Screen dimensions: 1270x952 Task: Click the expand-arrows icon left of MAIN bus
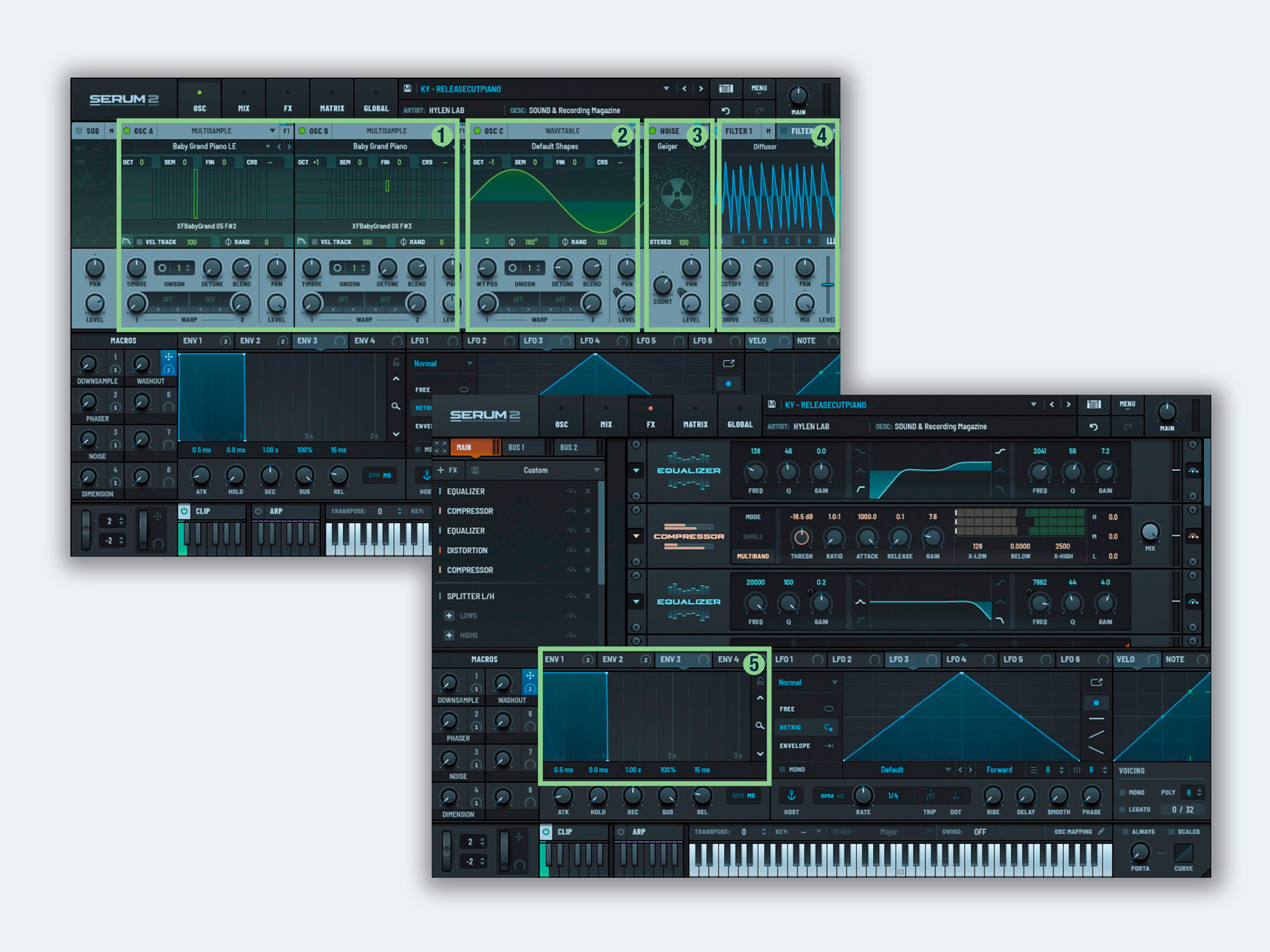pos(441,447)
